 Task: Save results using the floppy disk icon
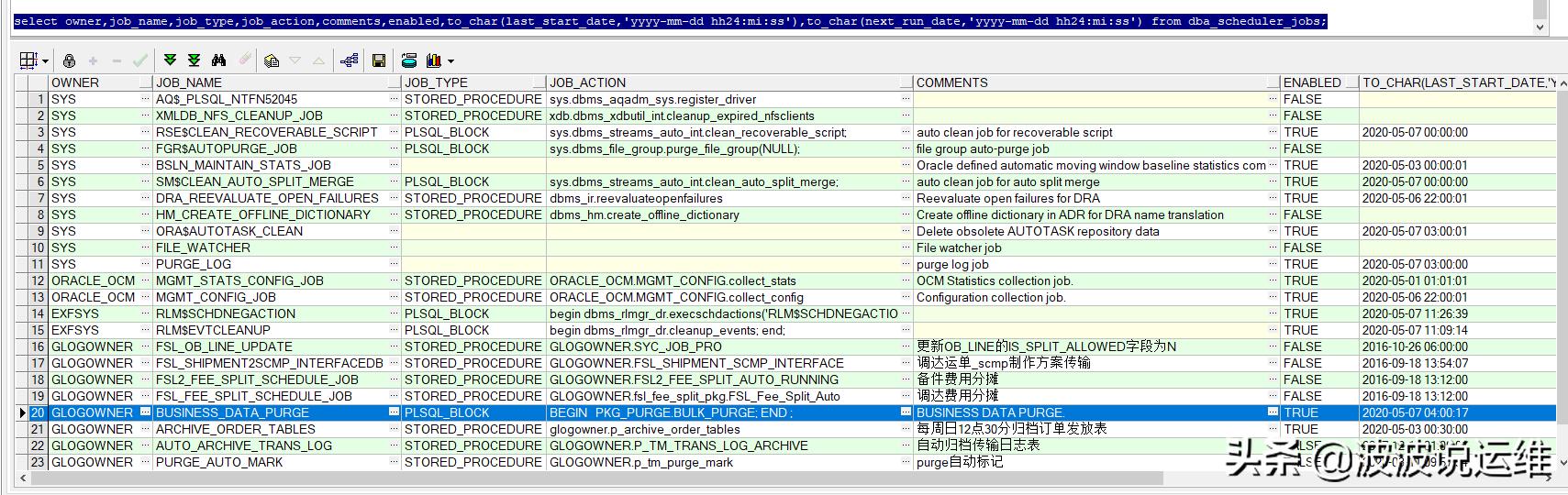[378, 60]
